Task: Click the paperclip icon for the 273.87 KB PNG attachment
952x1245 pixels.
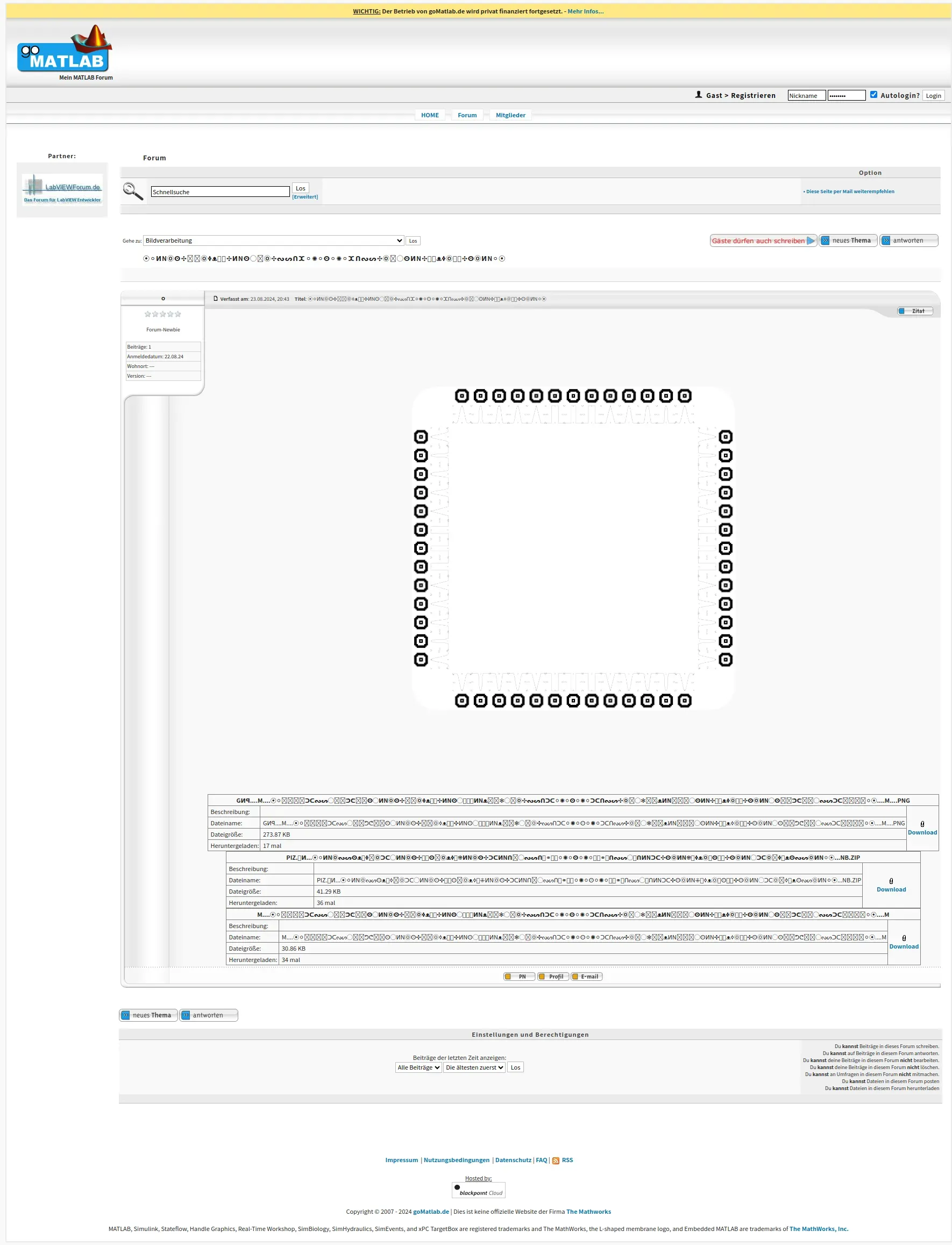Action: pyautogui.click(x=922, y=824)
